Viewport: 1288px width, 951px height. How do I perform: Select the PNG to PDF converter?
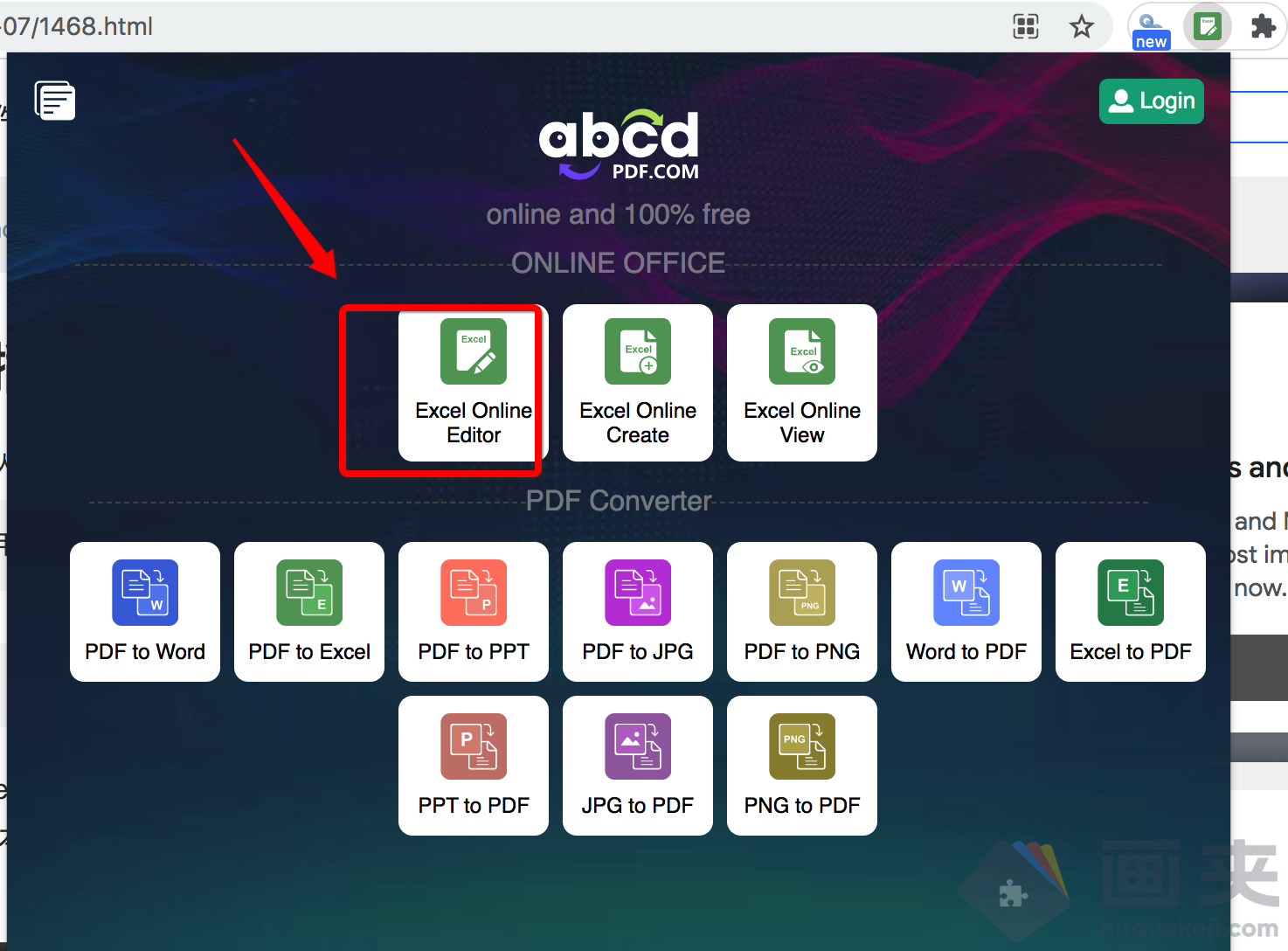point(801,766)
